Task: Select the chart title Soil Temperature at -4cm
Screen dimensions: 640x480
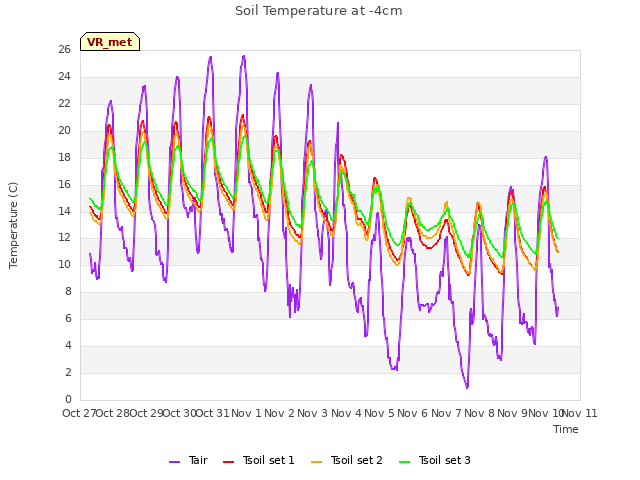Action: point(319,11)
